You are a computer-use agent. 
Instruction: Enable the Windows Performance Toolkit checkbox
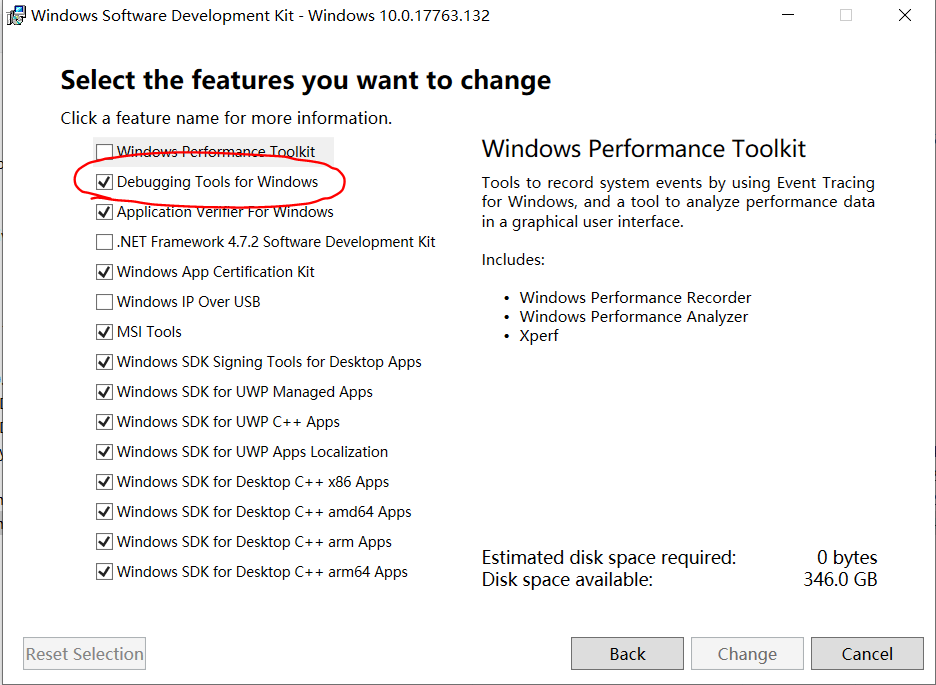click(104, 151)
